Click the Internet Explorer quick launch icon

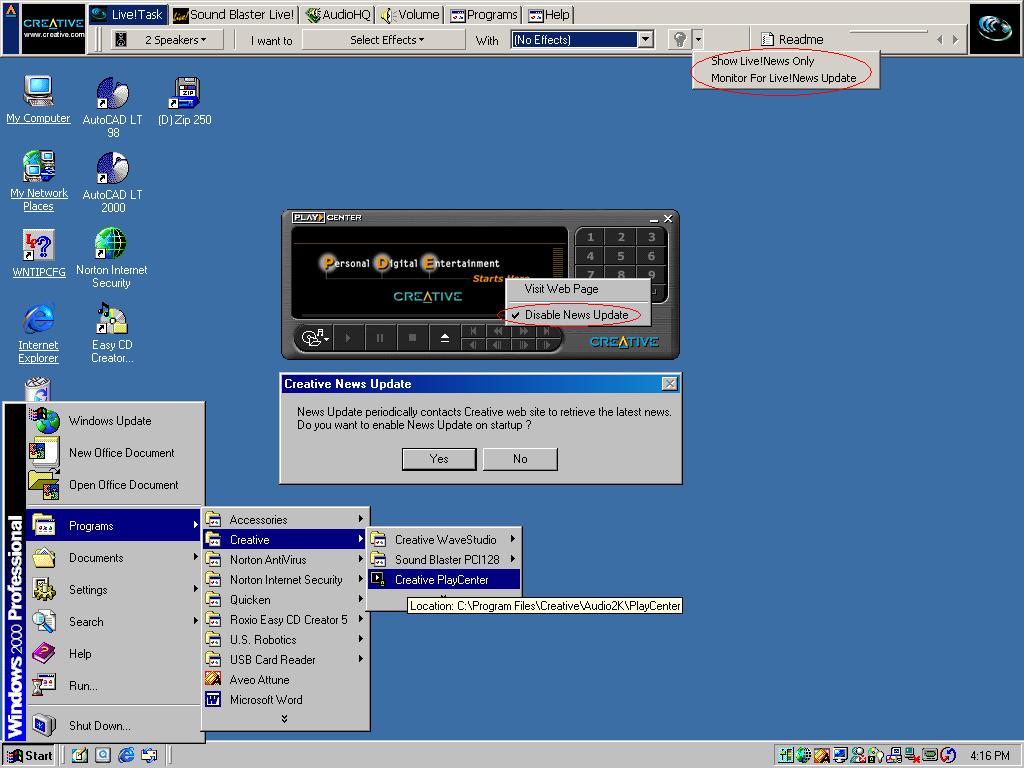pyautogui.click(x=126, y=755)
